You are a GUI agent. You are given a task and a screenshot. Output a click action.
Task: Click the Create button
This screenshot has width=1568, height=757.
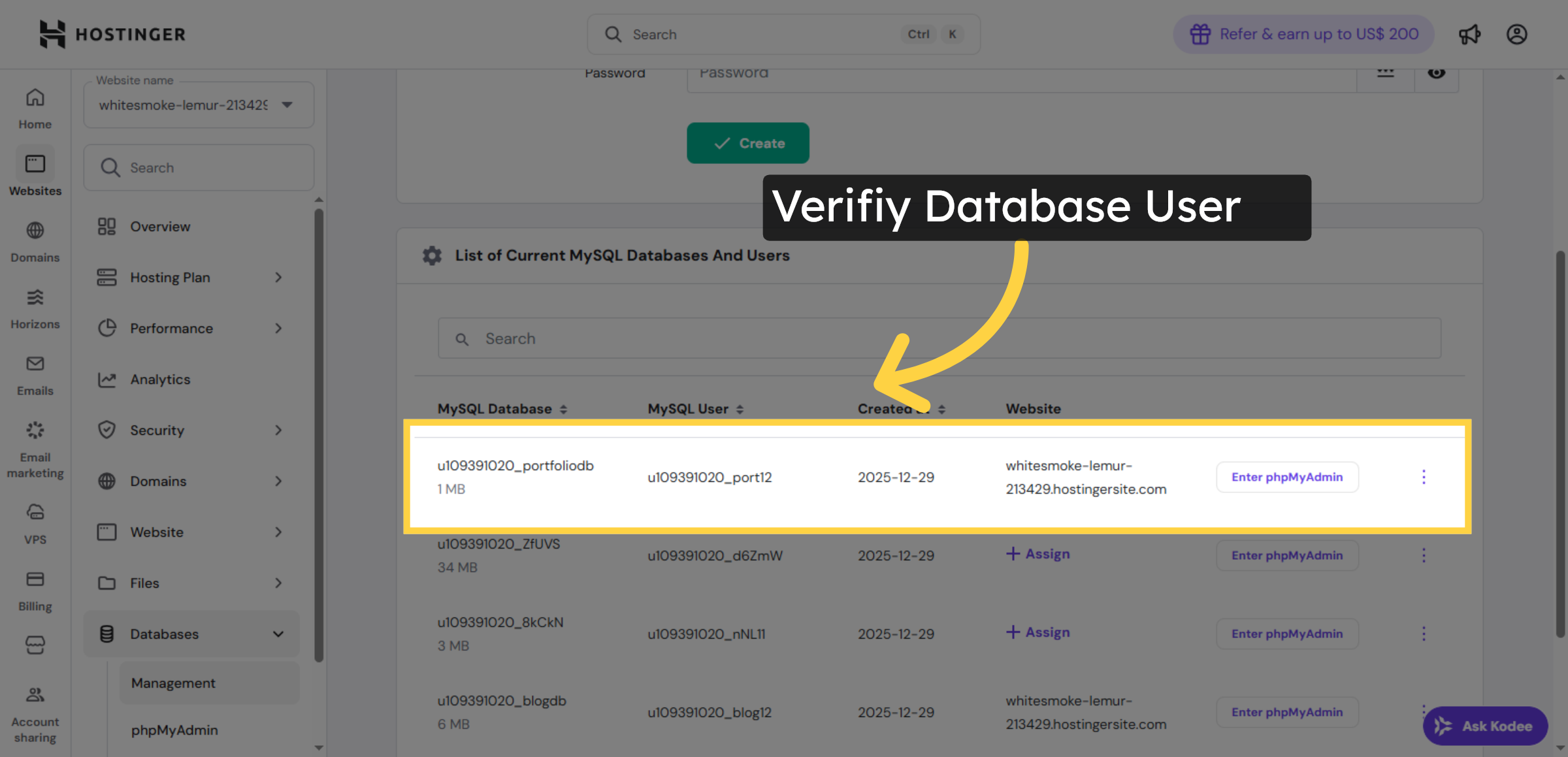pos(748,143)
